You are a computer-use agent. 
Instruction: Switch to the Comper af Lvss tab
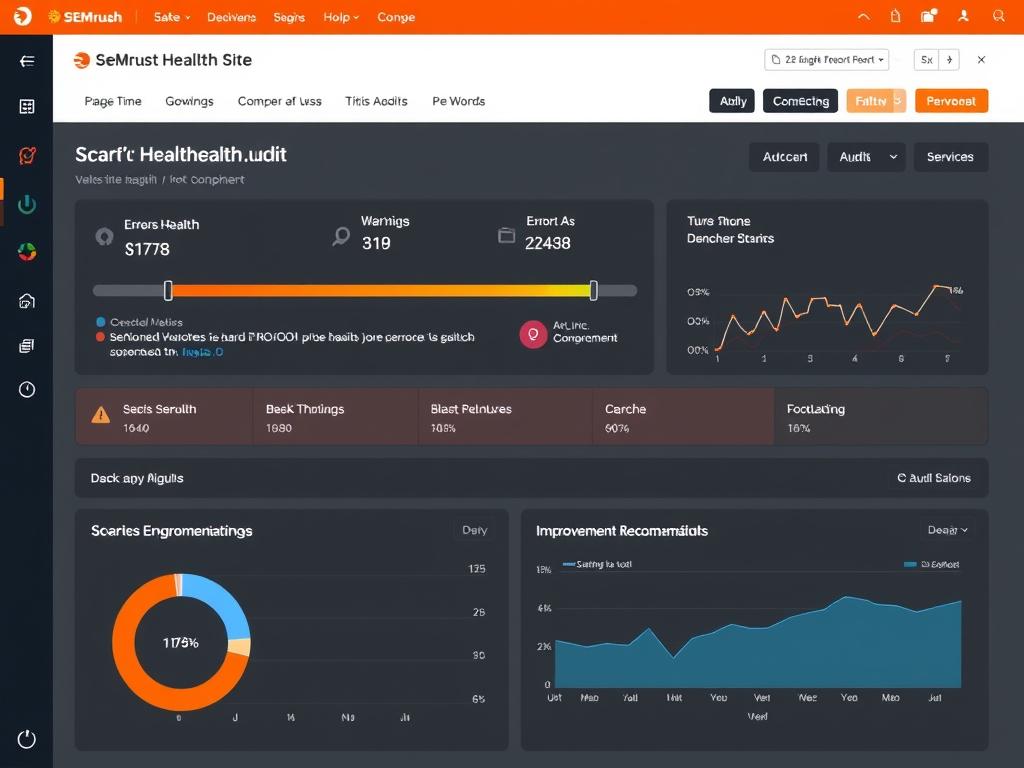coord(280,101)
